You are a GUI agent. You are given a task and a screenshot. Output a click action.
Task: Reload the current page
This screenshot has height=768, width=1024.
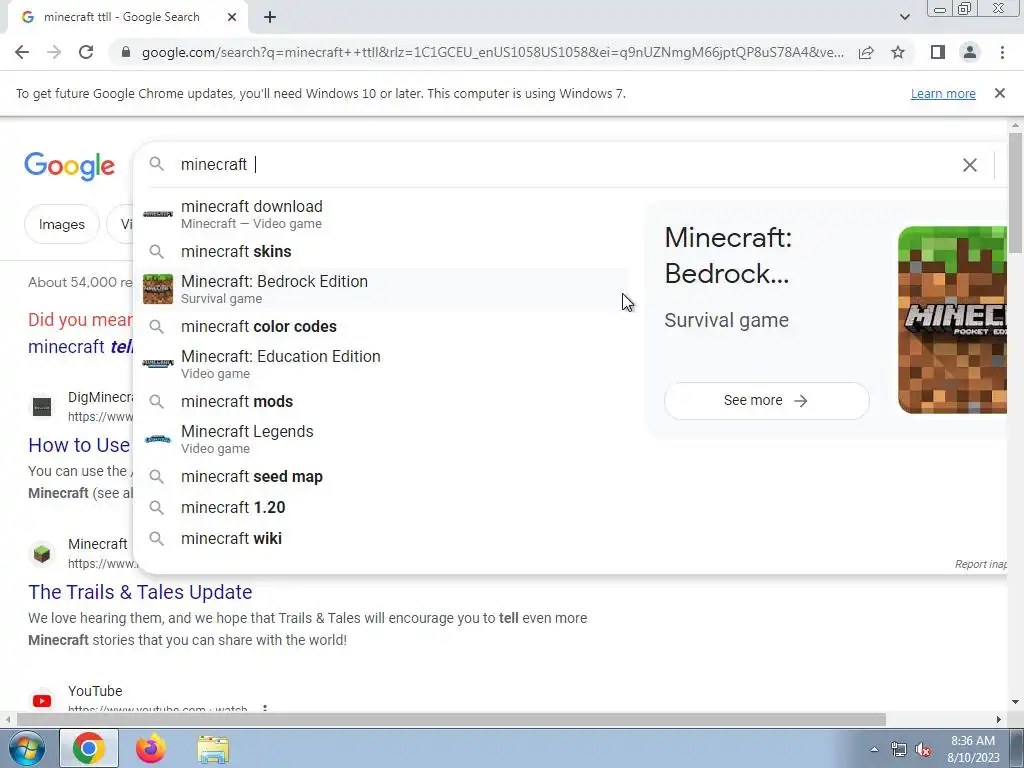pyautogui.click(x=86, y=52)
